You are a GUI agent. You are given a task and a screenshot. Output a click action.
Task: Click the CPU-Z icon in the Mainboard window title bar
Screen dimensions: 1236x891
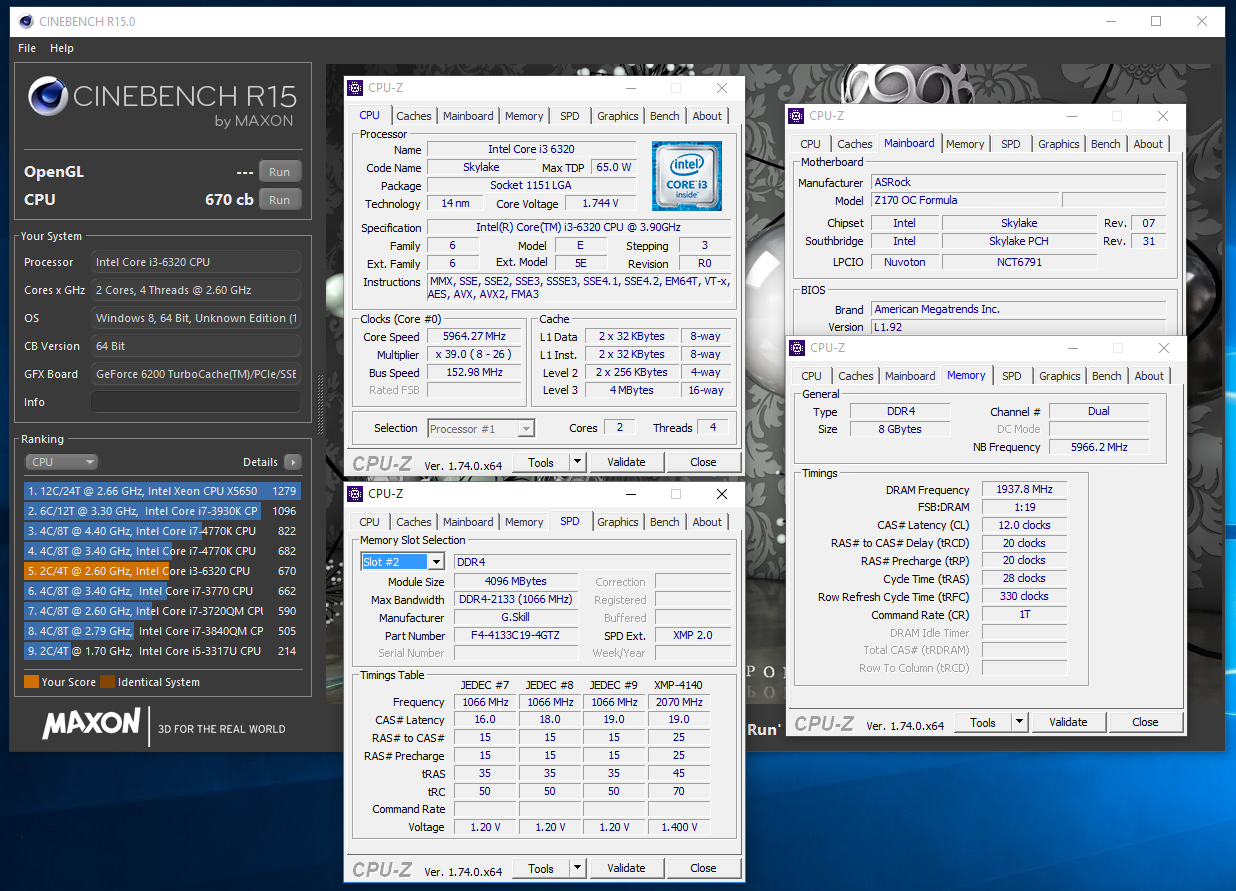[x=796, y=116]
